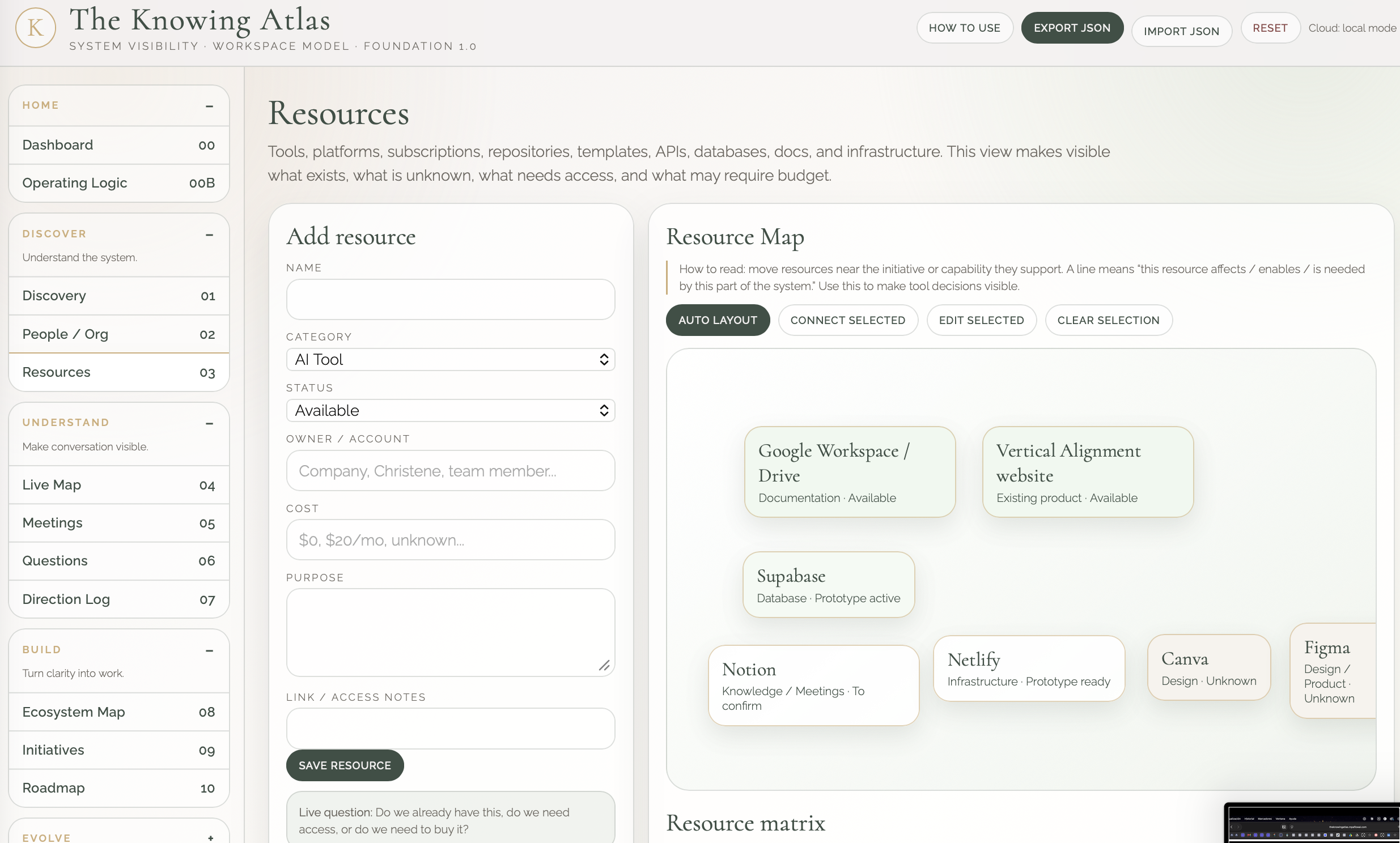Collapse the BUILD sidebar section
This screenshot has height=843, width=1400.
click(x=210, y=650)
